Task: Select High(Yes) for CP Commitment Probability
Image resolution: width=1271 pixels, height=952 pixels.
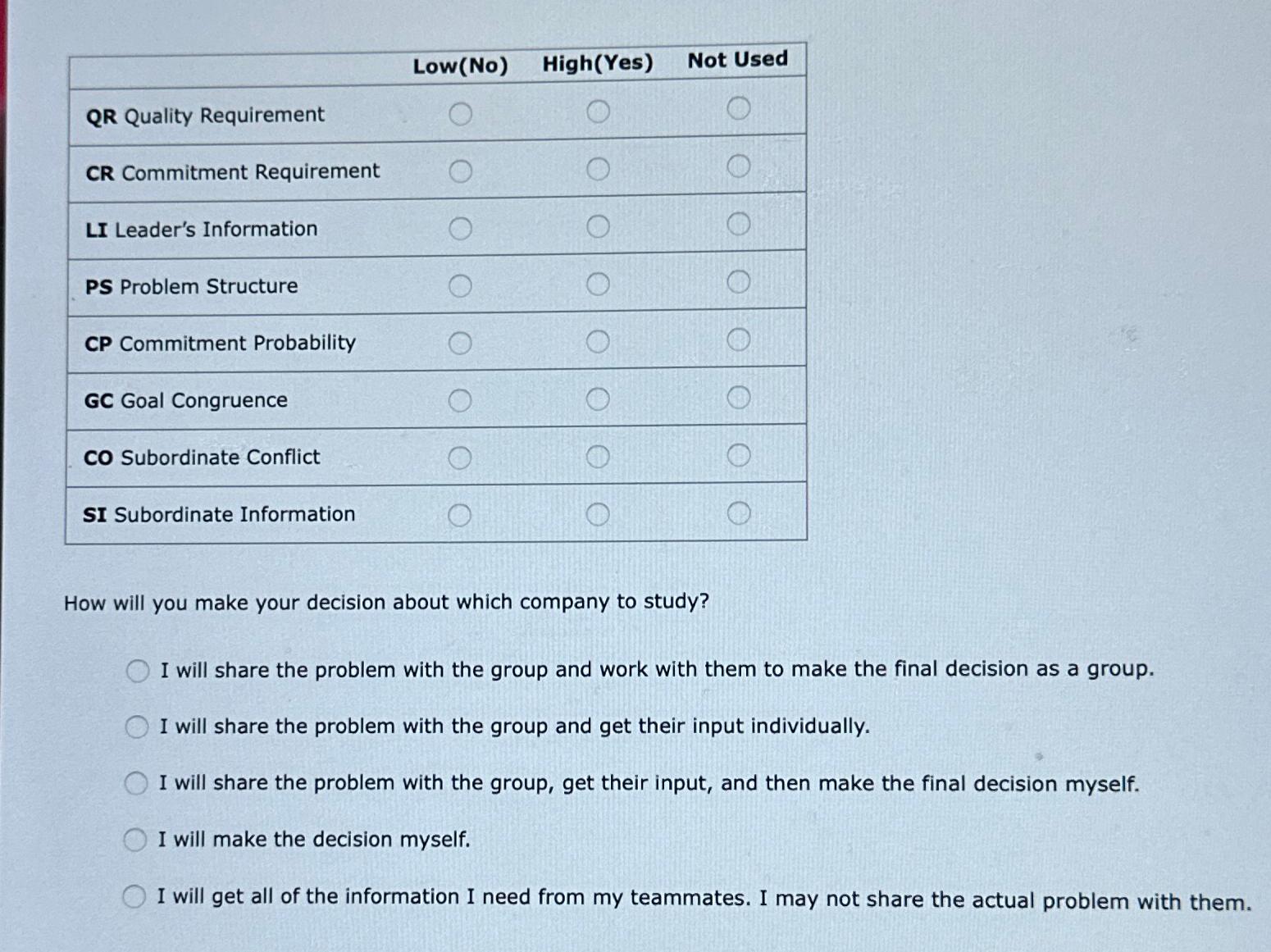Action: coord(599,339)
